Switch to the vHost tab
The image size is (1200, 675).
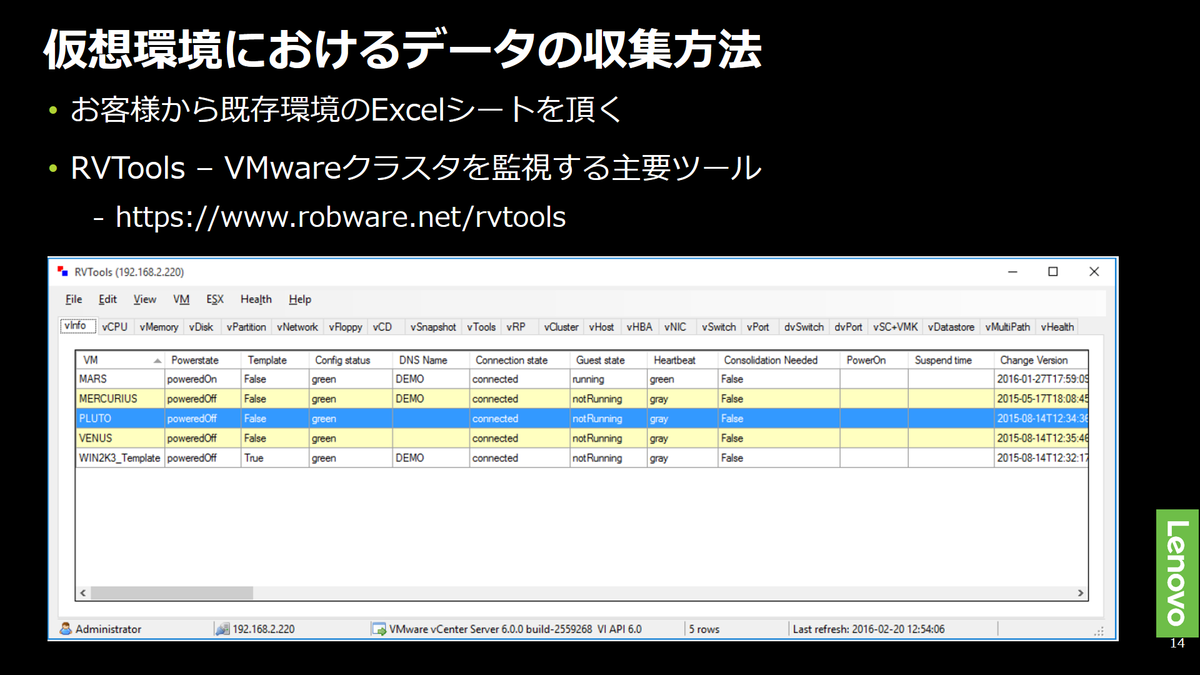pos(602,327)
